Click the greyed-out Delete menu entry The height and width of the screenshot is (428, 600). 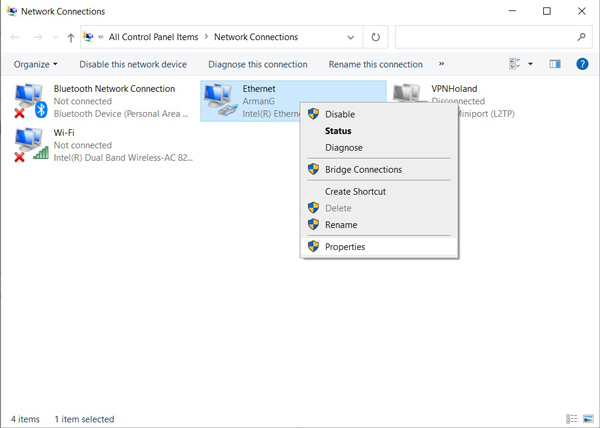click(379, 208)
